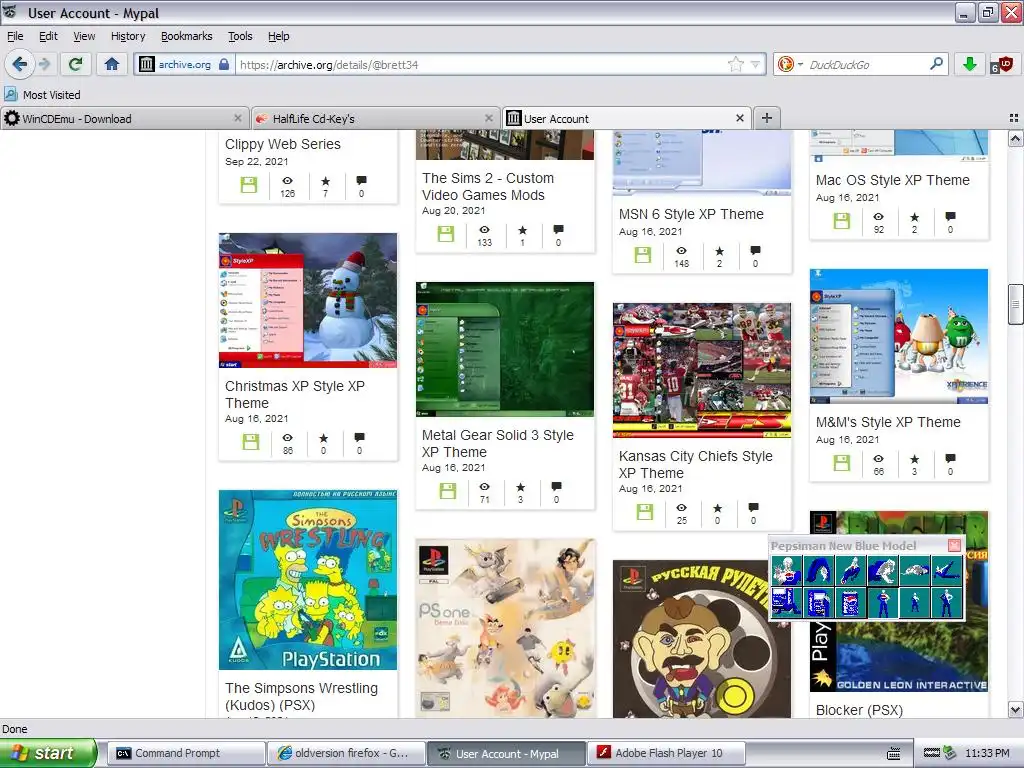The height and width of the screenshot is (768, 1024).
Task: Go back with the browser Back arrow
Action: click(x=19, y=64)
